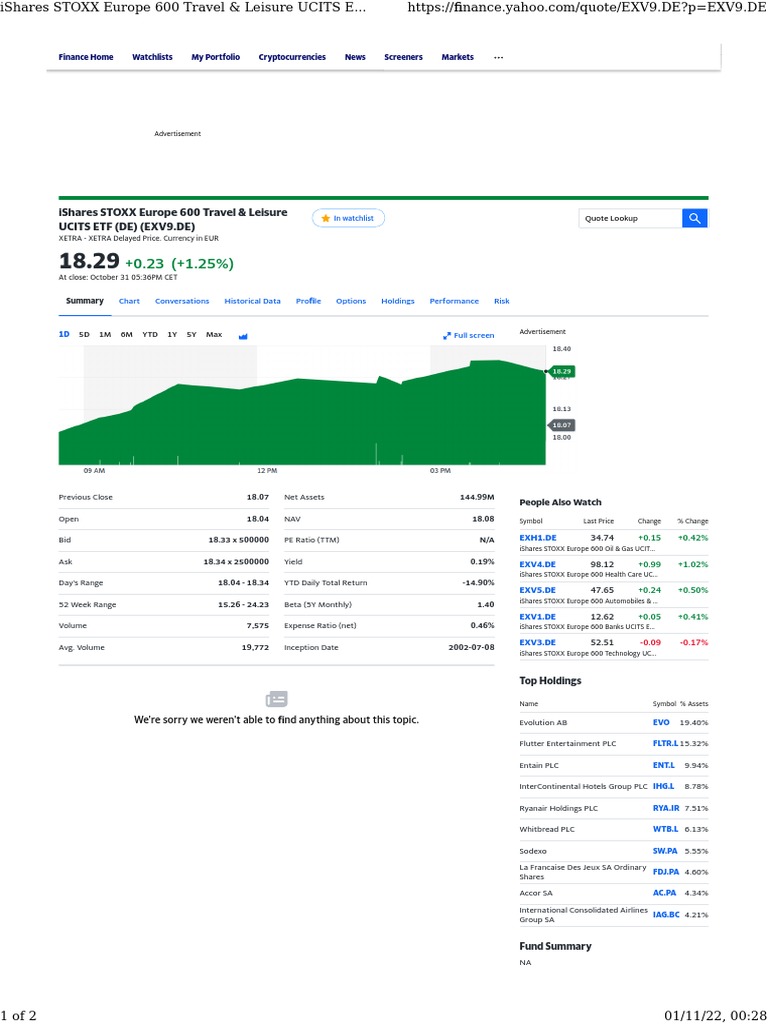The width and height of the screenshot is (768, 1024).
Task: Open EXV3.DE in People Also Watch
Action: (x=537, y=643)
